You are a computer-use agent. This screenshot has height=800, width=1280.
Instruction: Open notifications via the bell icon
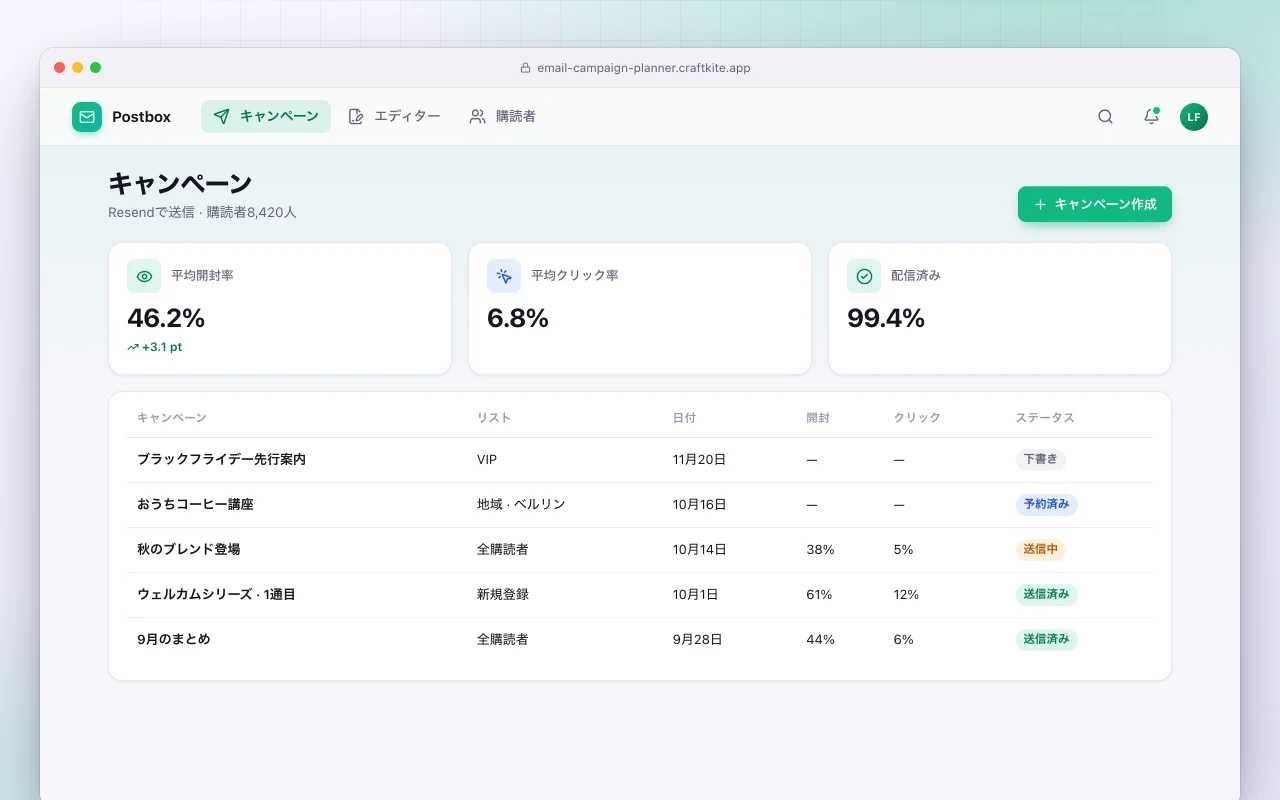1151,117
